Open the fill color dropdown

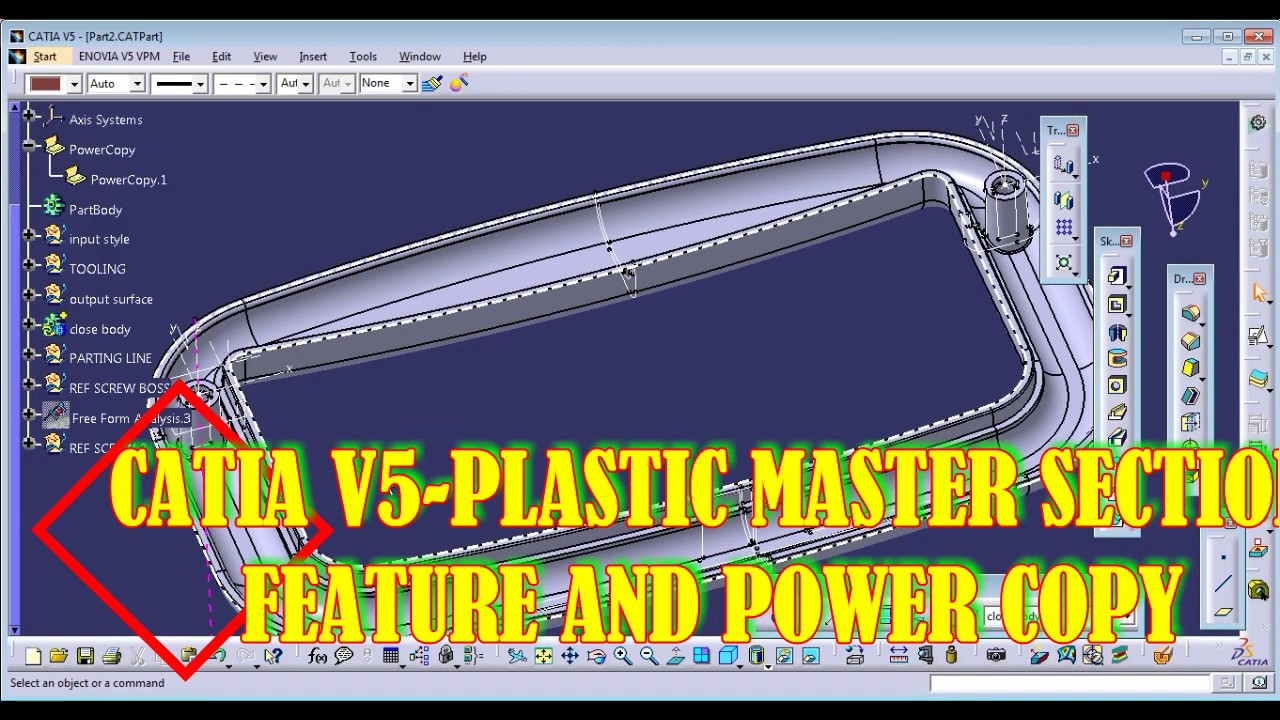point(74,84)
